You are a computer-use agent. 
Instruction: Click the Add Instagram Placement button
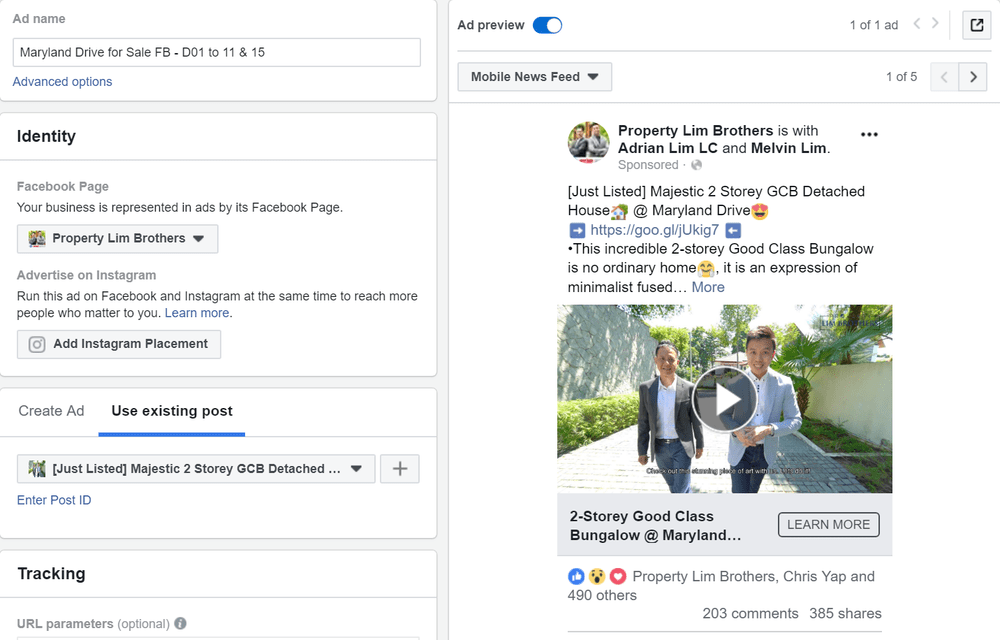coord(119,344)
